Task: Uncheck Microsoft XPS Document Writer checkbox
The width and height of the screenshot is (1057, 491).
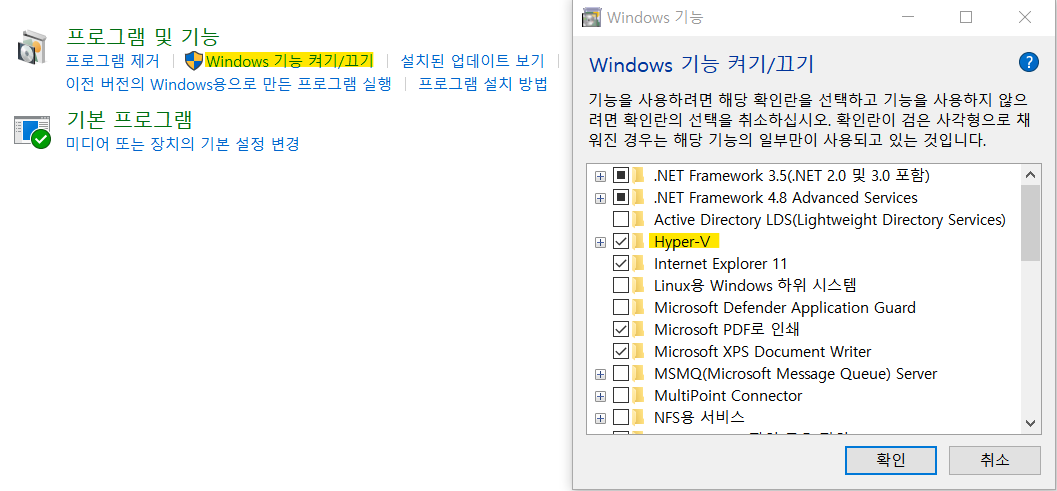Action: pos(621,351)
